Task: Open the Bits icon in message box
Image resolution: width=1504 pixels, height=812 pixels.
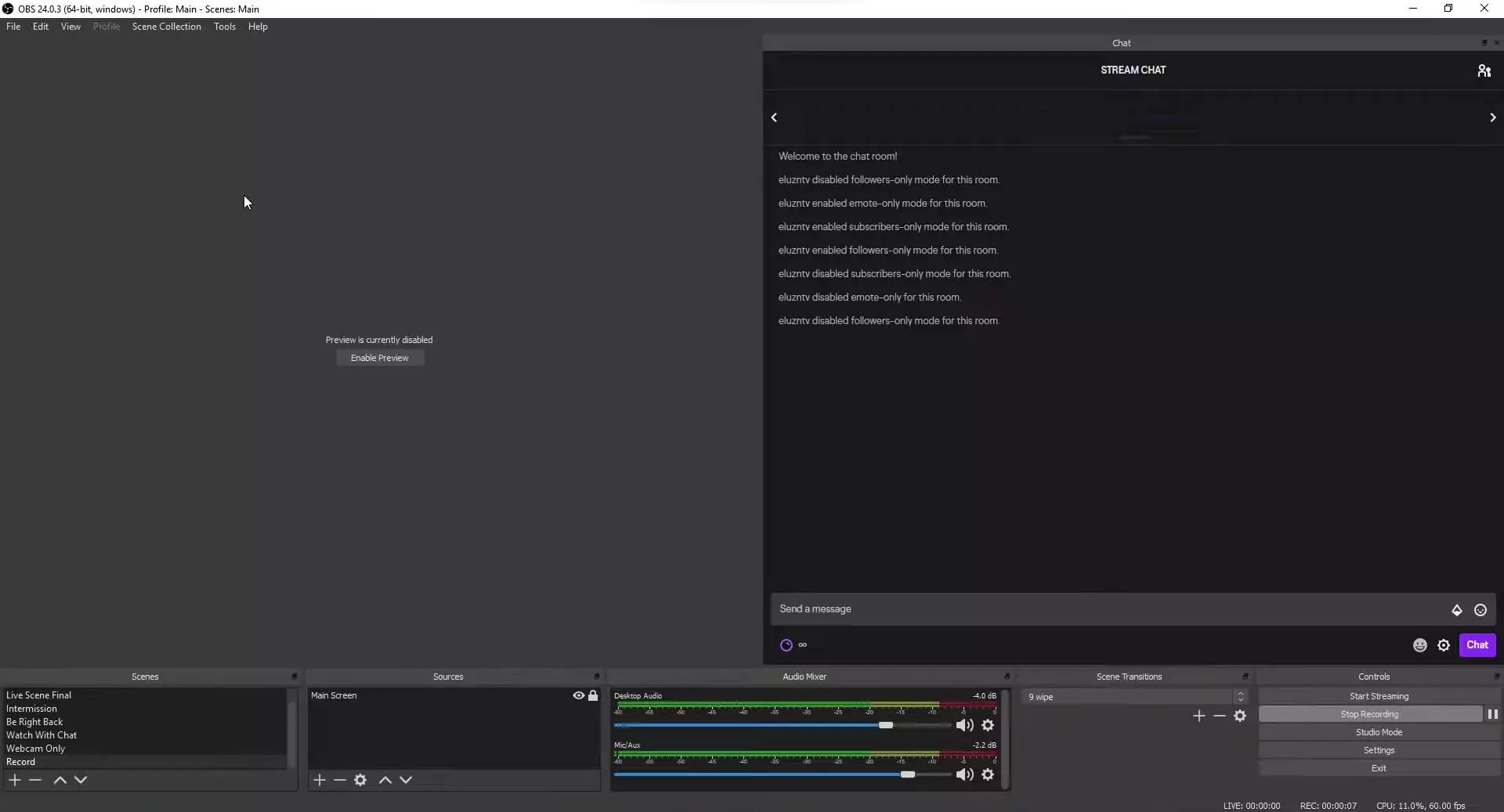Action: [x=1456, y=610]
